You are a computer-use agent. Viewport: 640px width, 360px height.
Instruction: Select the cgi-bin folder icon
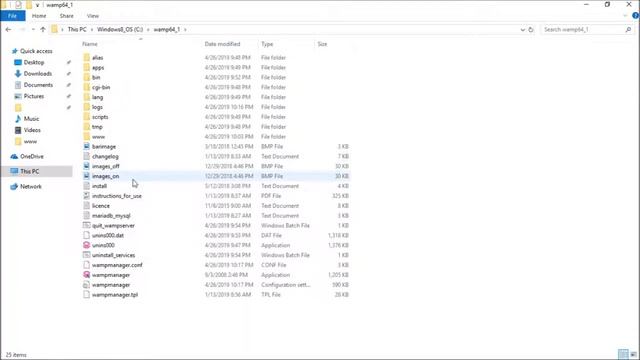coord(87,87)
